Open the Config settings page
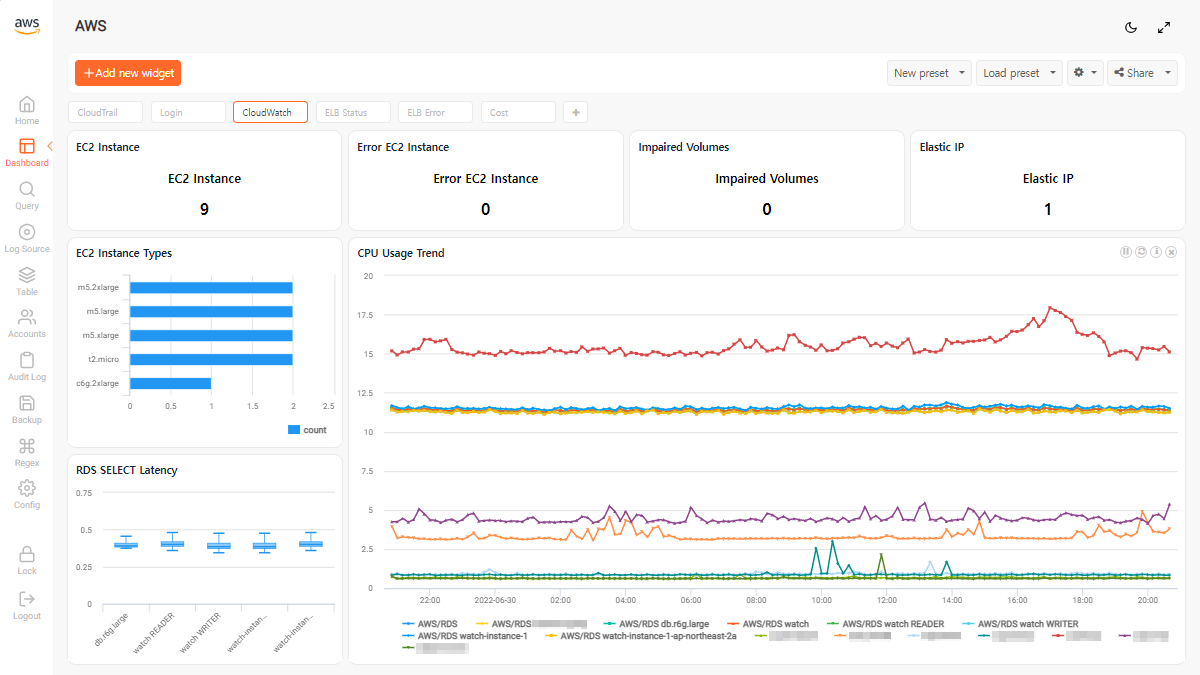The image size is (1200, 675). coord(27,494)
